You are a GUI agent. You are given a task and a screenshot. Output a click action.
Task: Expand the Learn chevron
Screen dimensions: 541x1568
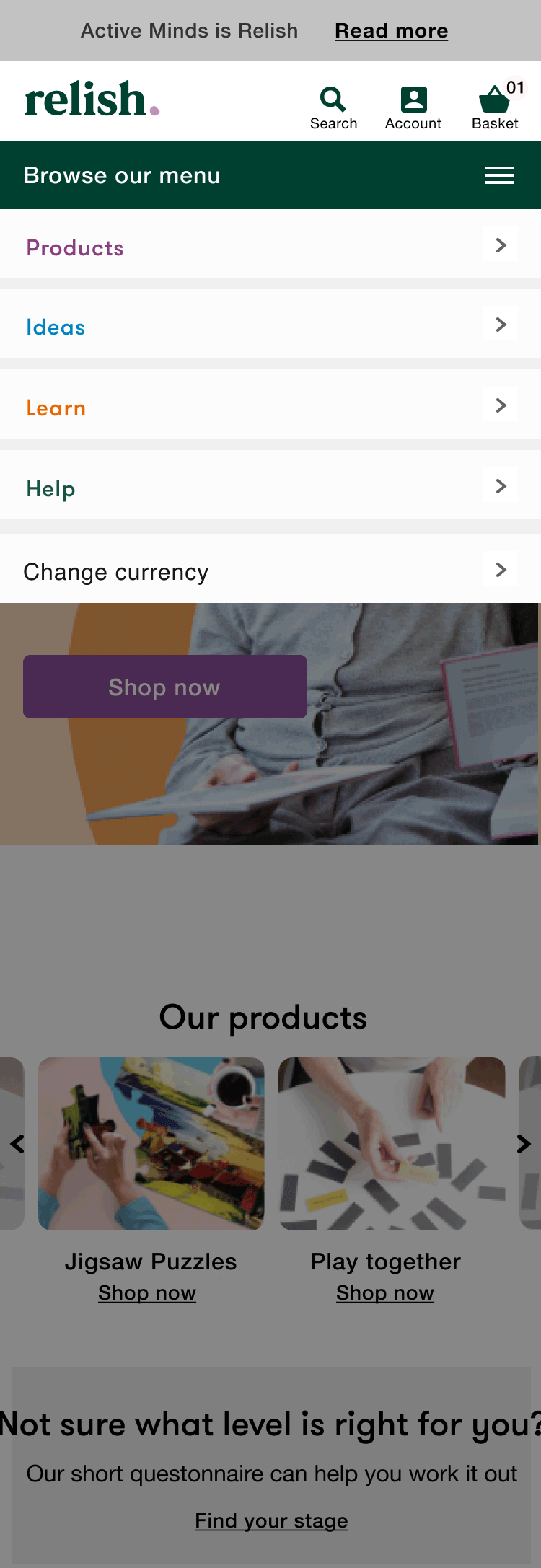pos(501,405)
